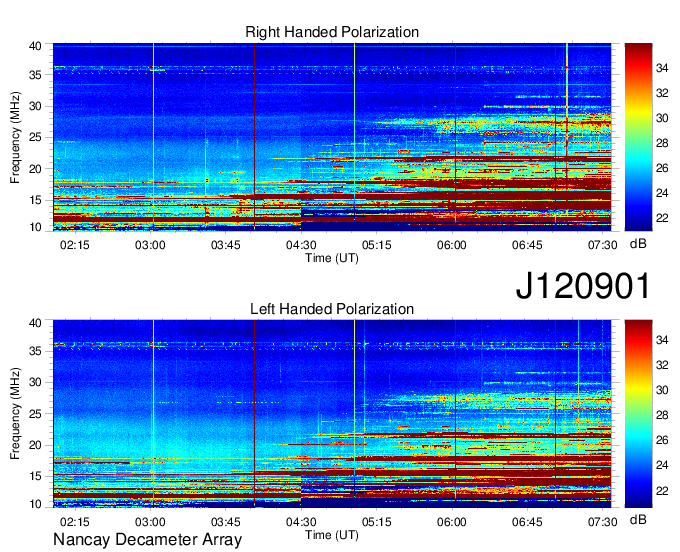This screenshot has width=680, height=552.
Task: Click the 'J120901' observation label
Action: click(583, 286)
